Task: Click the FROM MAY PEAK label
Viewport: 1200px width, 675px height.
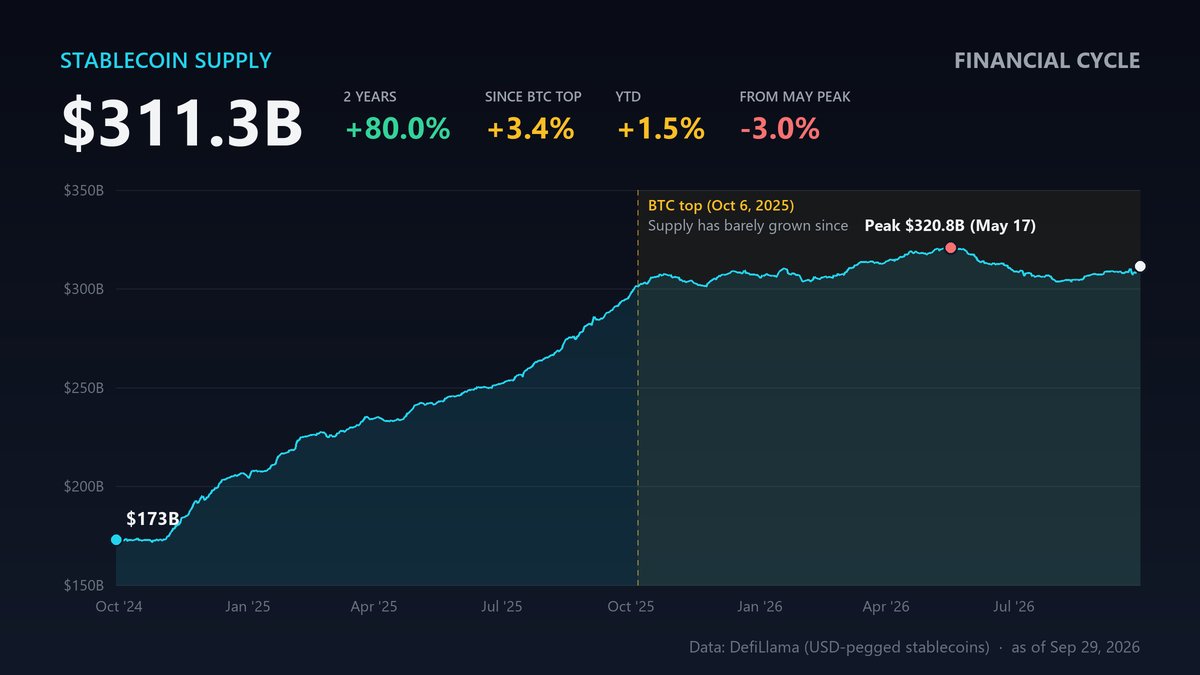Action: (795, 97)
